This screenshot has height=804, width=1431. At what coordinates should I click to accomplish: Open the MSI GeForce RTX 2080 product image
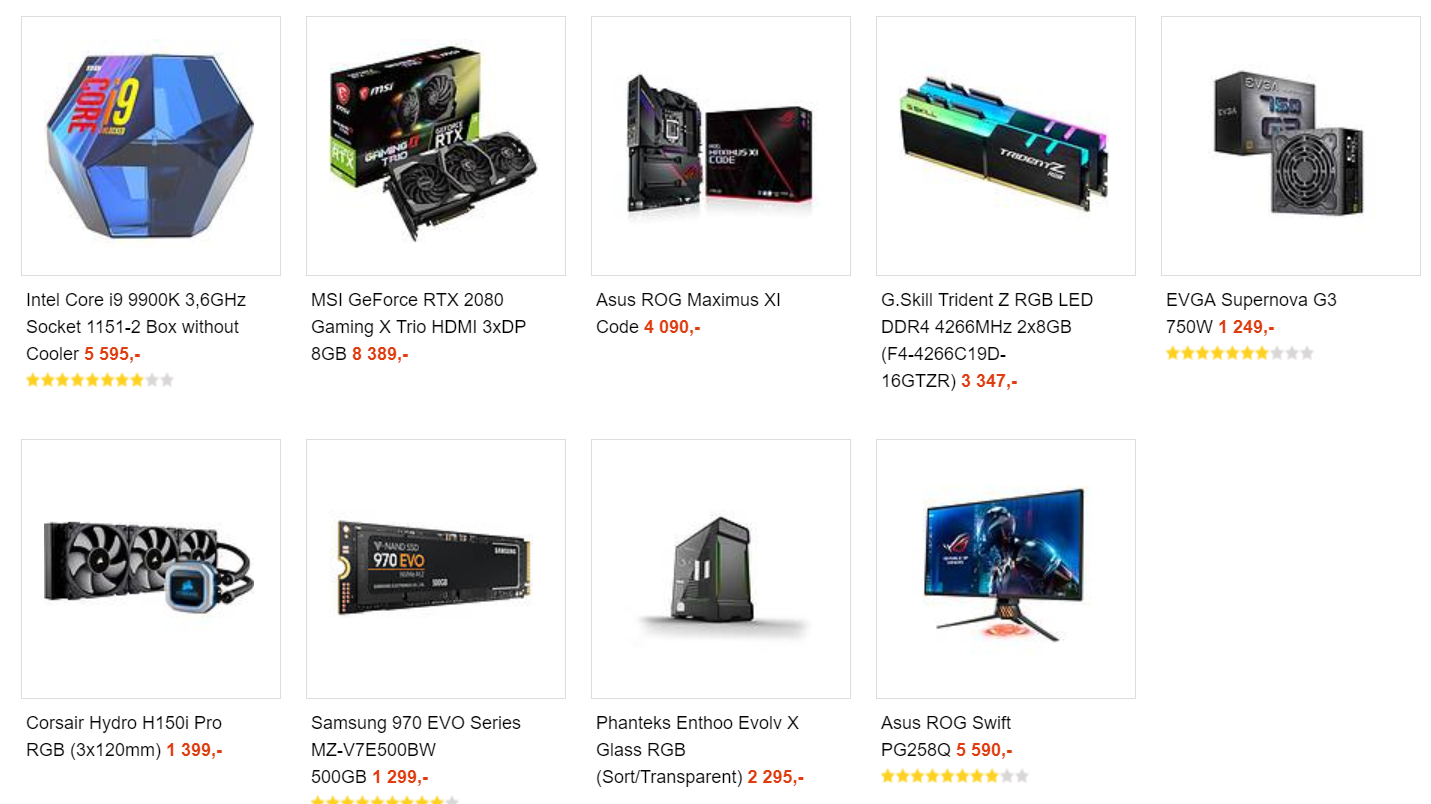(x=436, y=146)
